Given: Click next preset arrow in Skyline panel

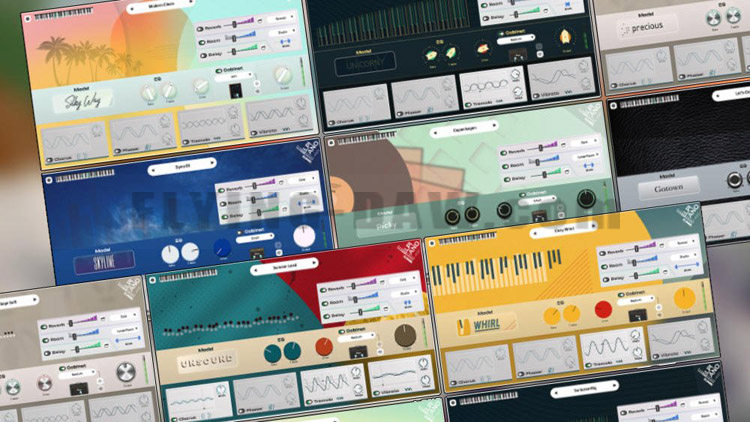Looking at the screenshot, I should tap(211, 163).
